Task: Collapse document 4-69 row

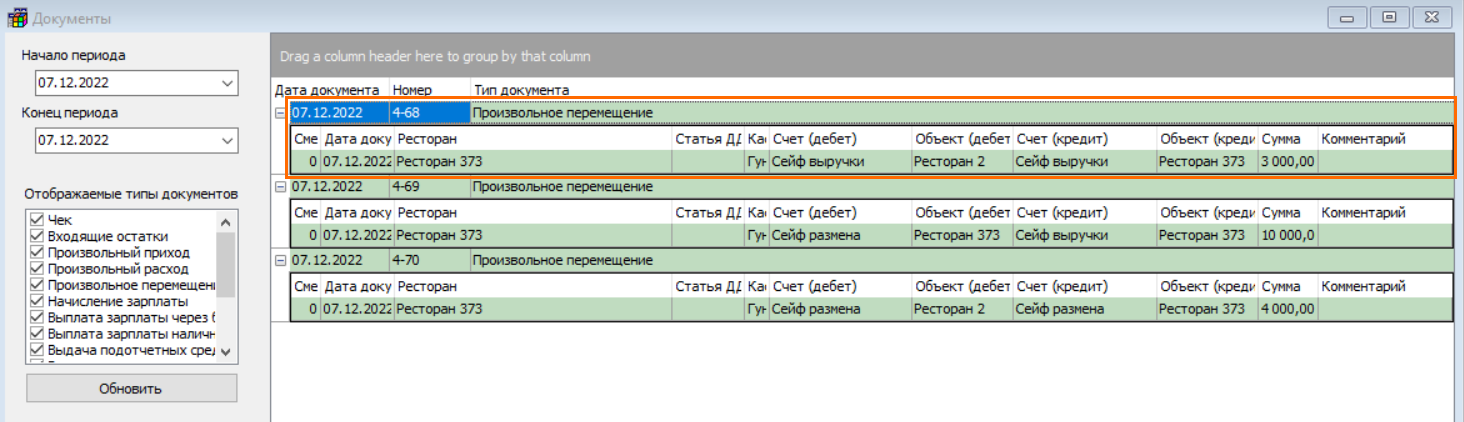Action: 281,187
